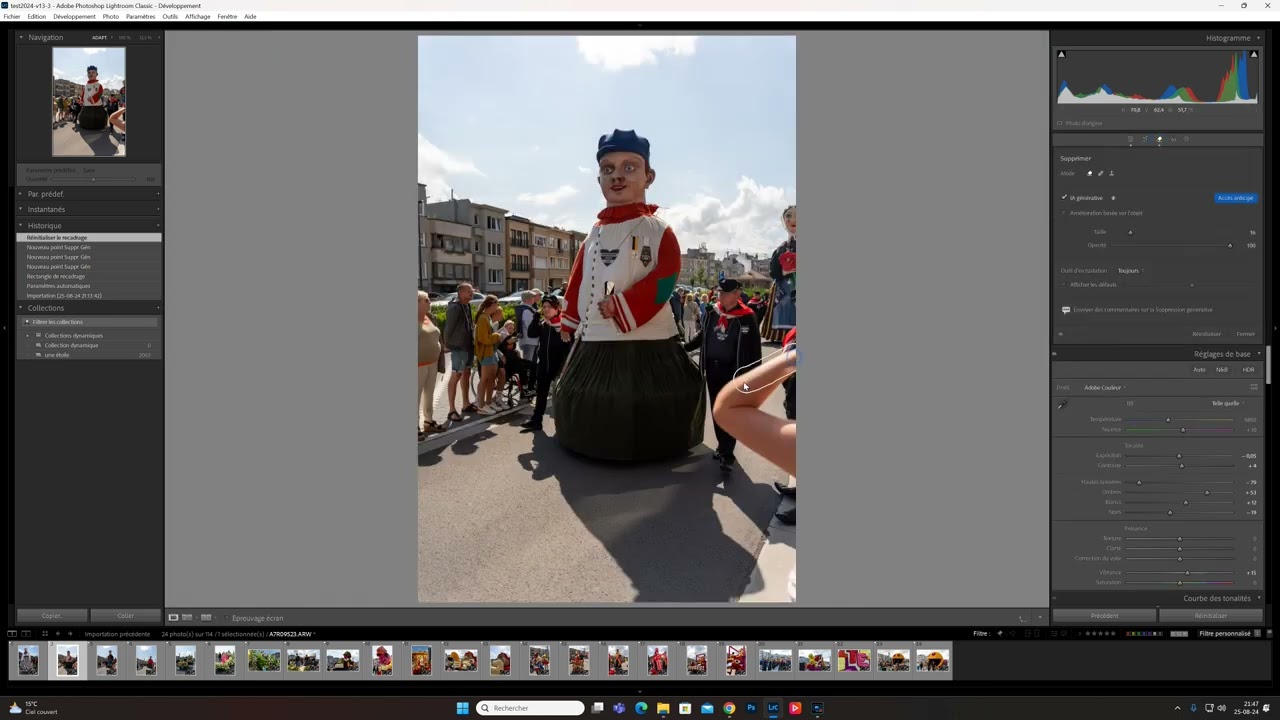Toggle the Supprimer panel on/off switch
1280x720 pixels.
(x=1061, y=334)
